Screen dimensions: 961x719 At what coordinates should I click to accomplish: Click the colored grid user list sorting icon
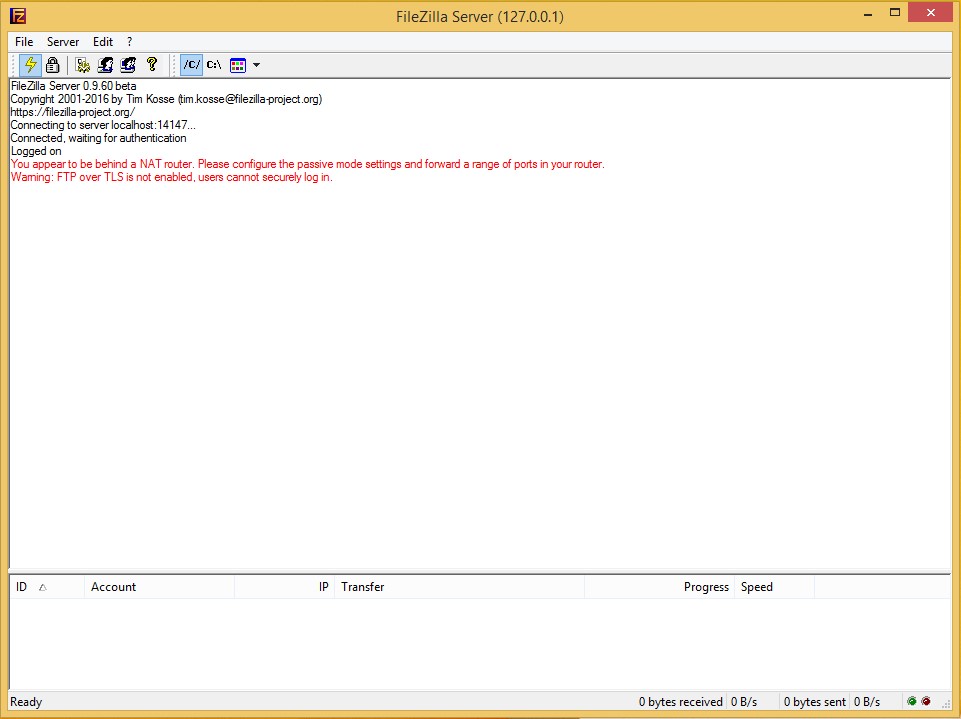238,65
